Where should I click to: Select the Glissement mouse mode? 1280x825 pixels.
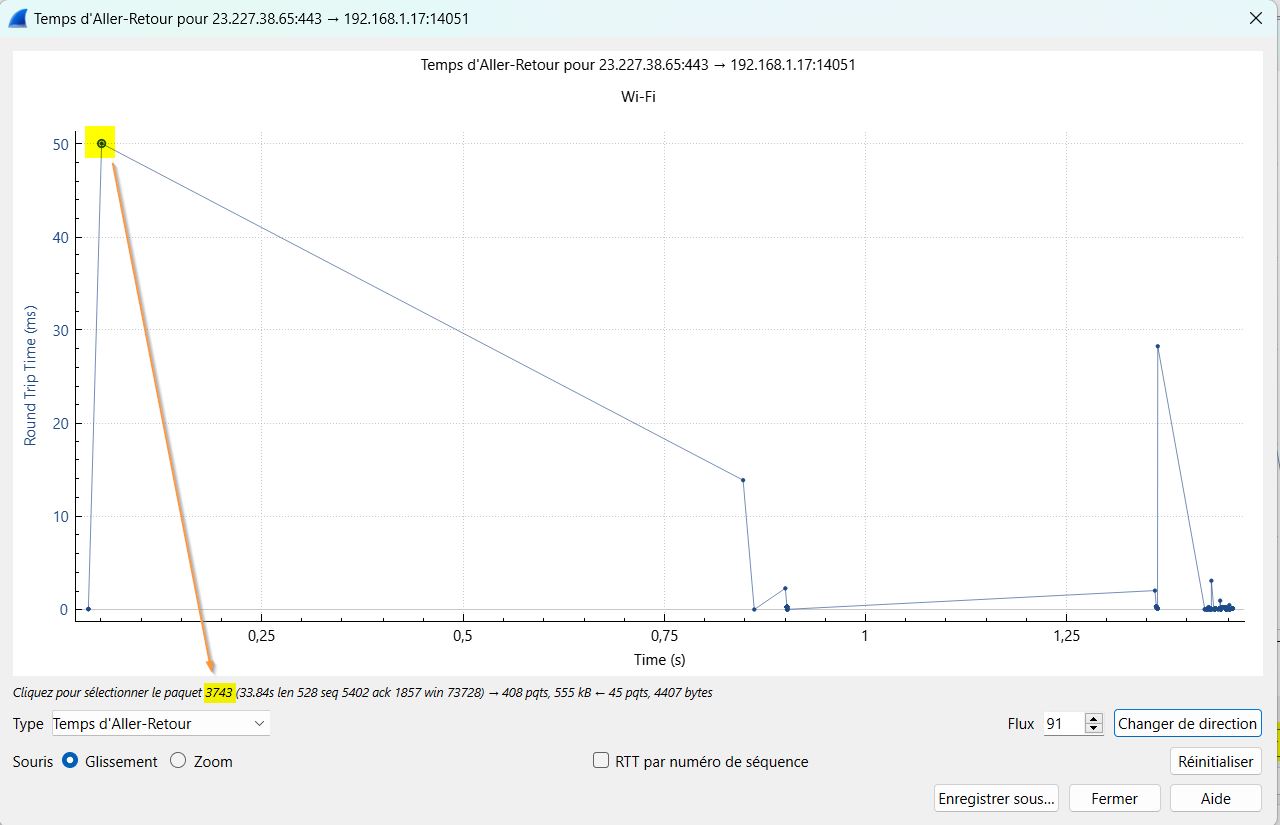70,761
